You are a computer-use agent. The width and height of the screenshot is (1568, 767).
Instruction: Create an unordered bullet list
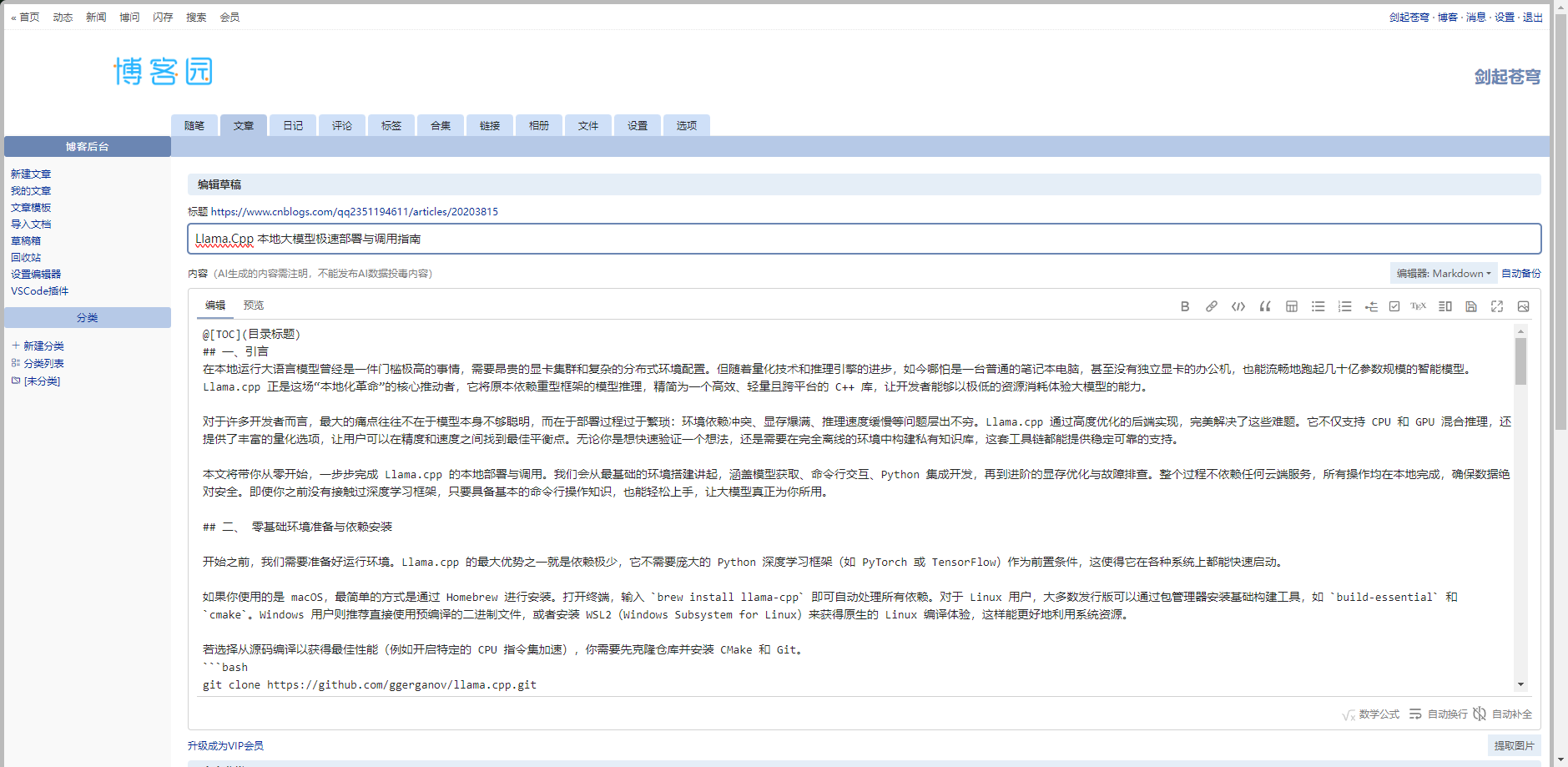point(1318,306)
